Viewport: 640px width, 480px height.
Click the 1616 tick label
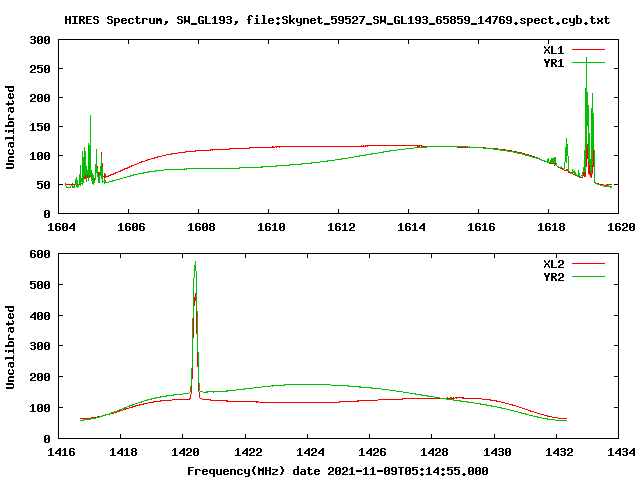(481, 227)
